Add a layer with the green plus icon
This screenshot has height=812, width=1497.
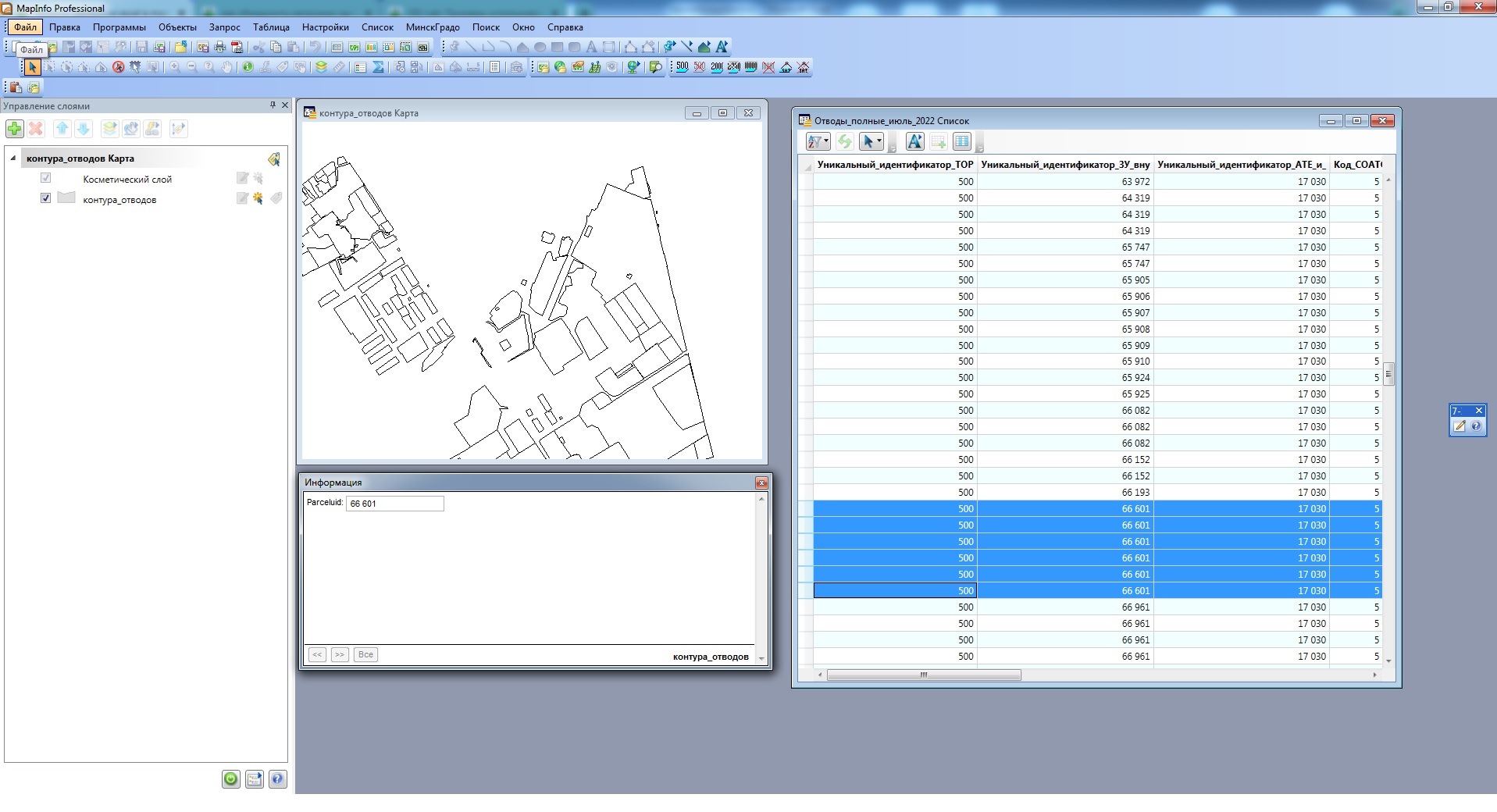14,129
